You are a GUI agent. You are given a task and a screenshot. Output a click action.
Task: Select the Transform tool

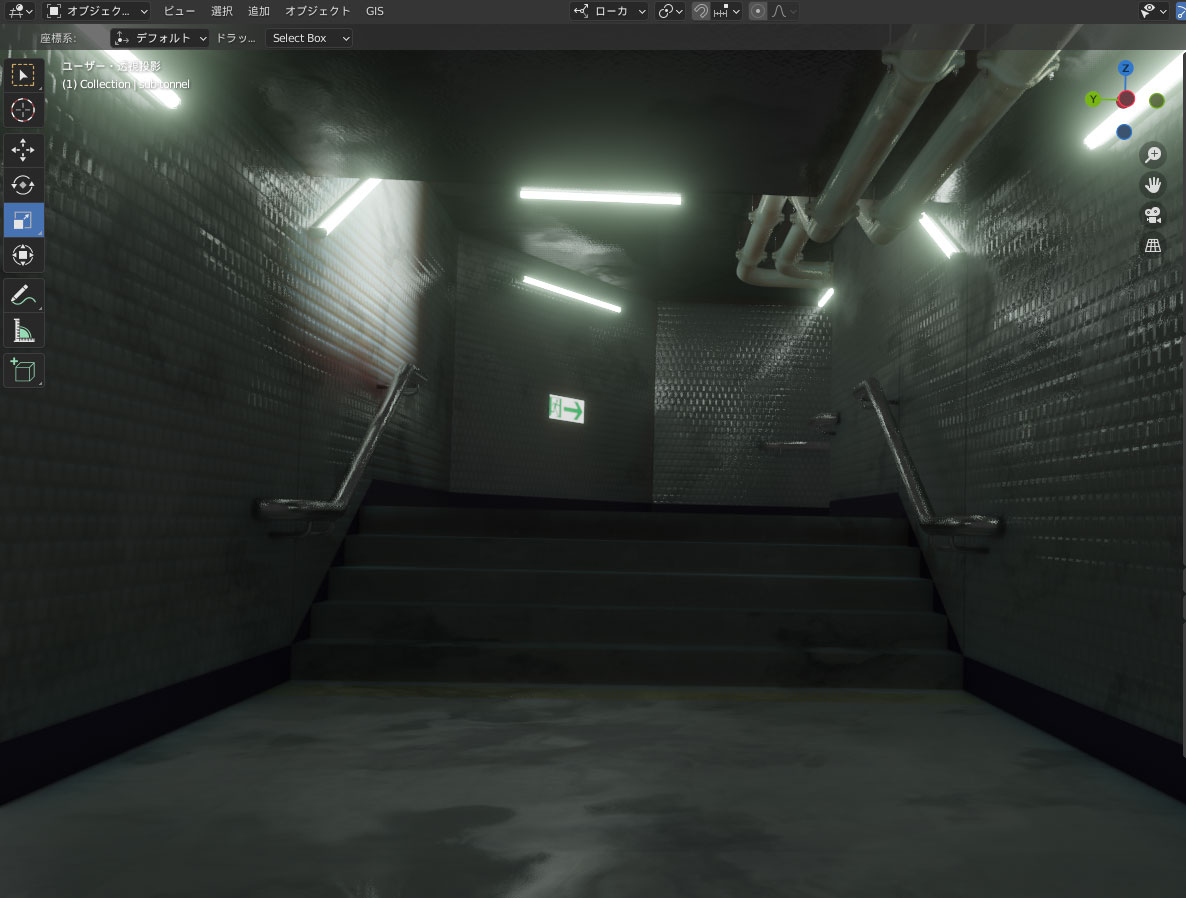point(23,255)
